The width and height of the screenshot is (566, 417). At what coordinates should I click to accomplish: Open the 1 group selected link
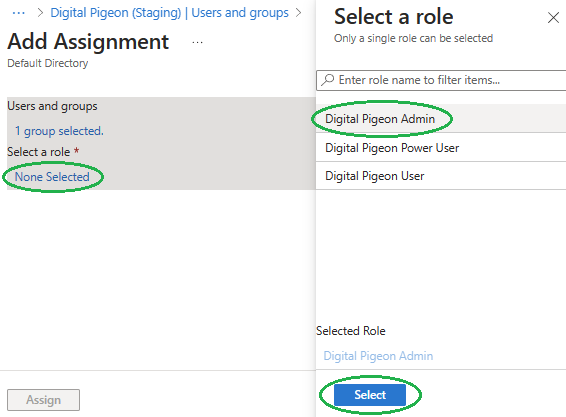tap(59, 131)
